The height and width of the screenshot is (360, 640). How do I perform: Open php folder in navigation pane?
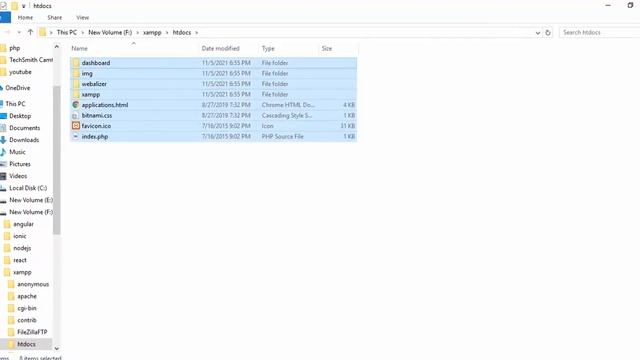point(15,48)
